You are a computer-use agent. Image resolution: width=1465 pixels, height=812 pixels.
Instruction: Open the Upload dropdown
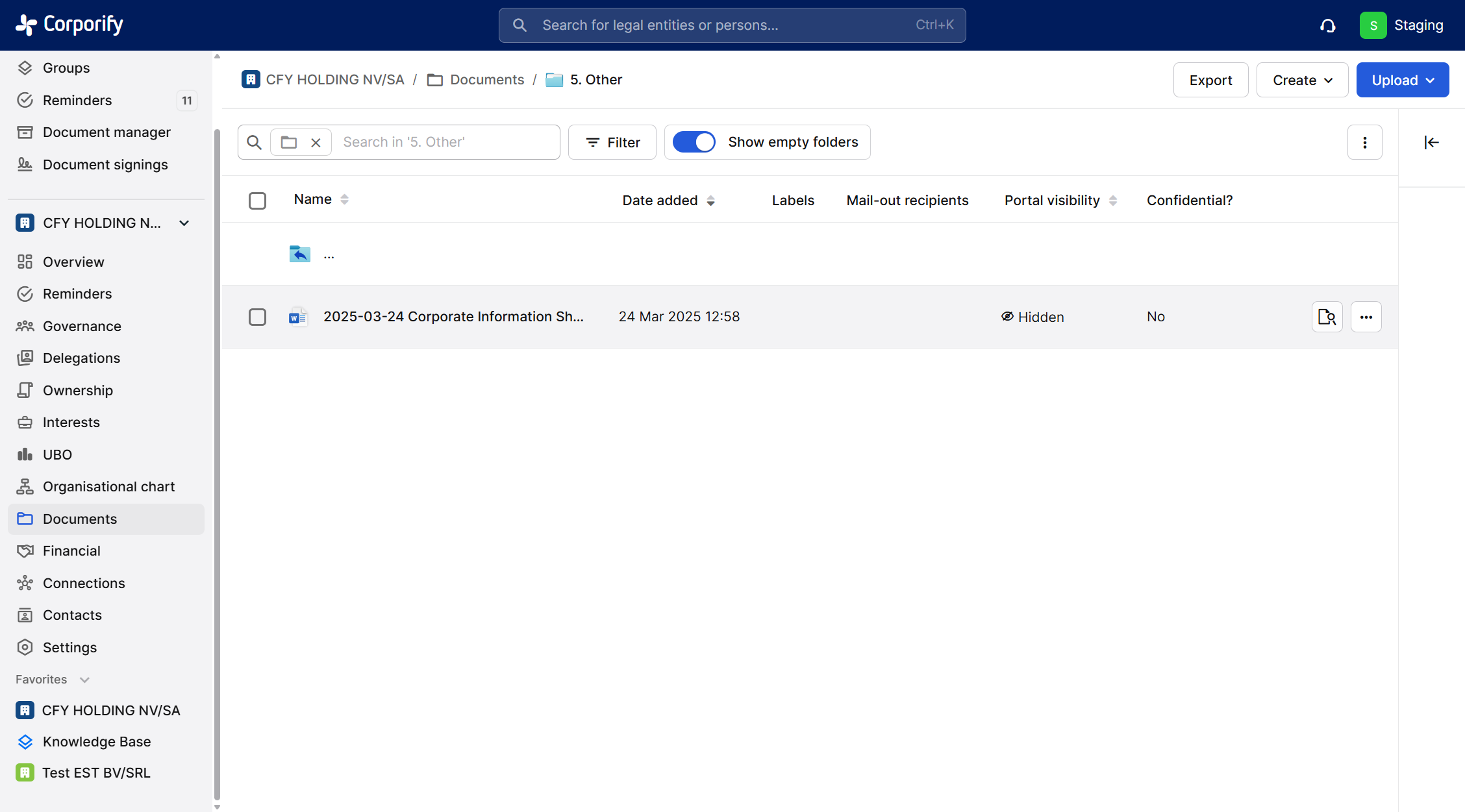tap(1402, 80)
